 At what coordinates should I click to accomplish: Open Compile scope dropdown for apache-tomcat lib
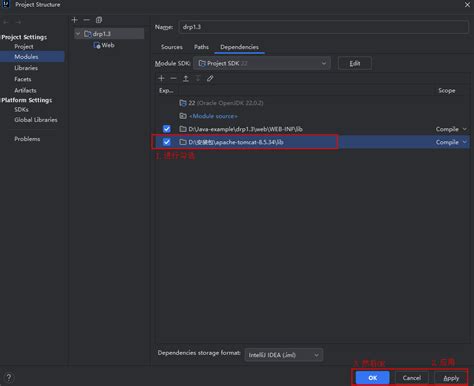tap(451, 142)
